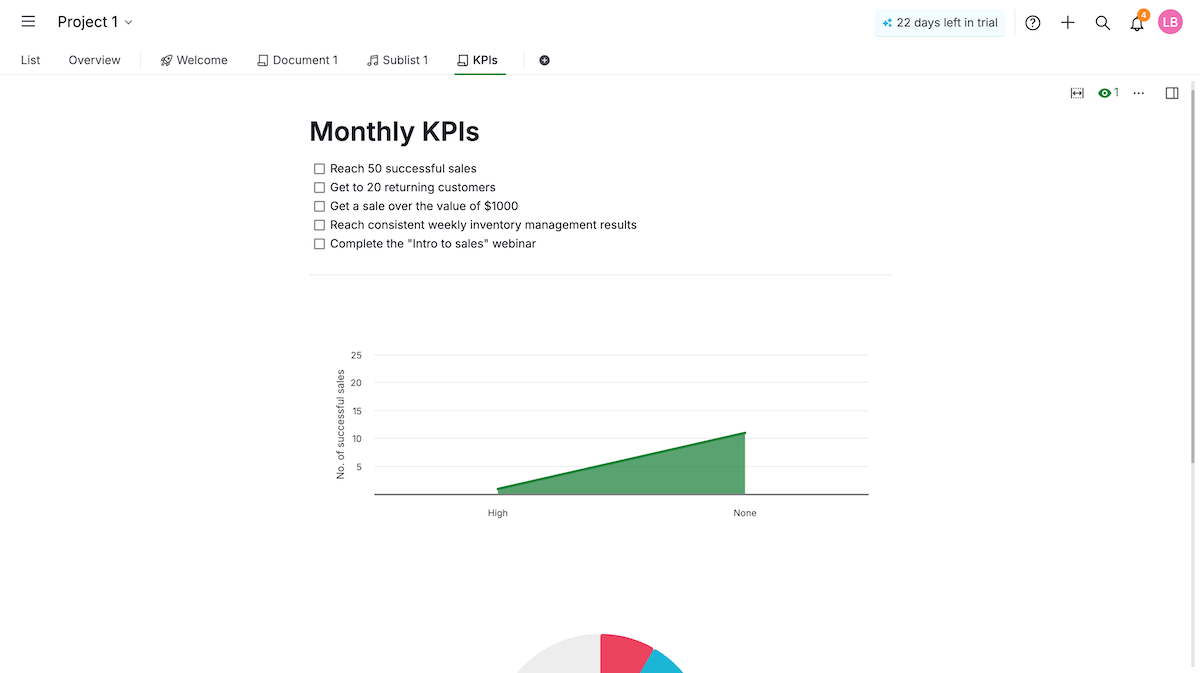The image size is (1200, 673).
Task: Open the sidebar hamburger menu
Action: tap(28, 21)
